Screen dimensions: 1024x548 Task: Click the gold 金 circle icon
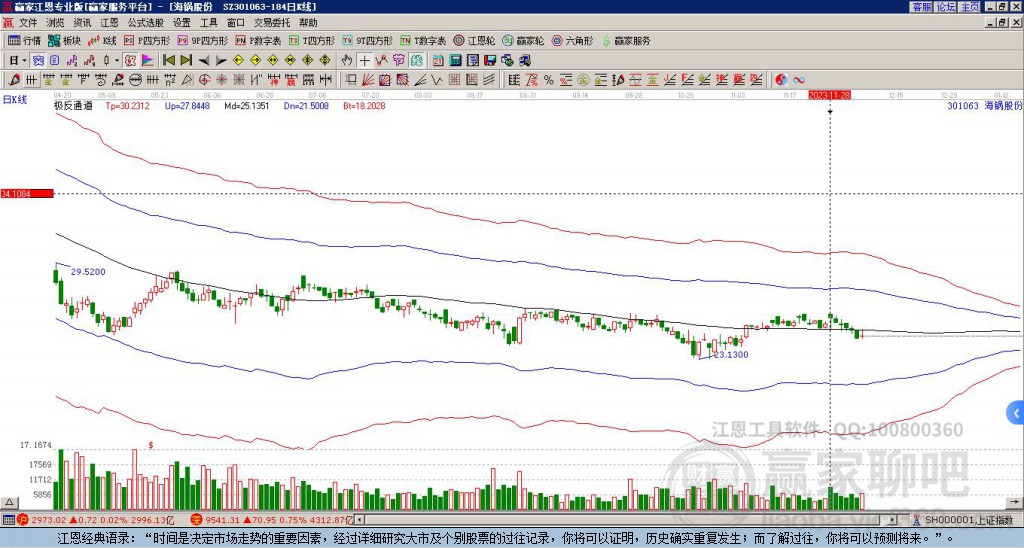click(x=583, y=80)
